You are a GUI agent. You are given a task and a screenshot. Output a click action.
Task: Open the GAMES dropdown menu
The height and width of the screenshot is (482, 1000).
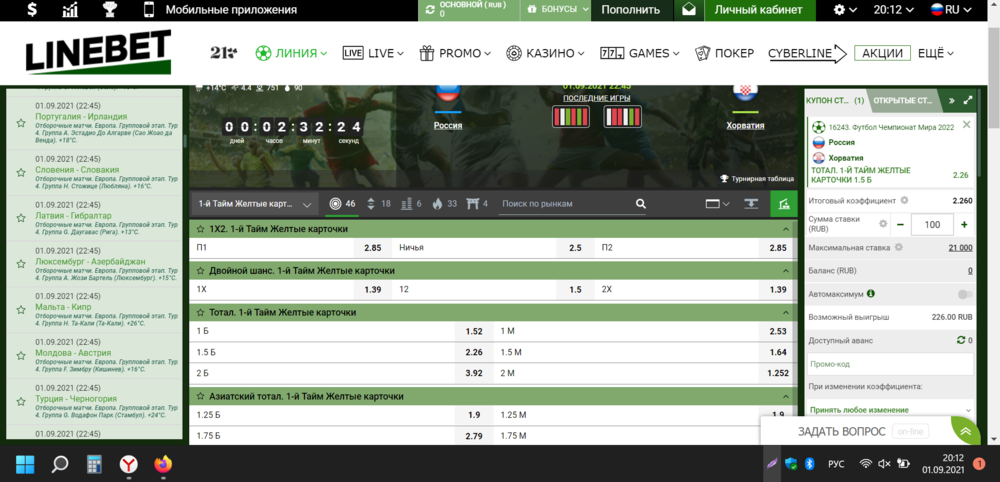640,54
